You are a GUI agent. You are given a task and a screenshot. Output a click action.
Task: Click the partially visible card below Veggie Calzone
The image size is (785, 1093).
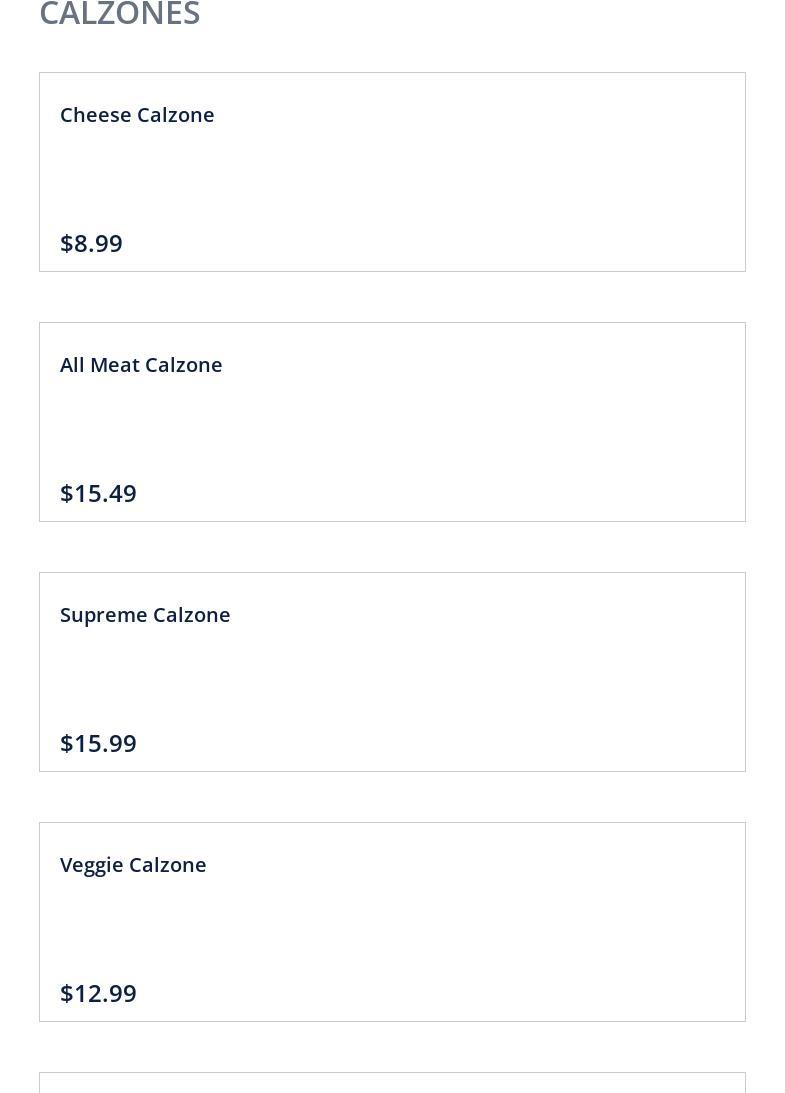pyautogui.click(x=392, y=1083)
